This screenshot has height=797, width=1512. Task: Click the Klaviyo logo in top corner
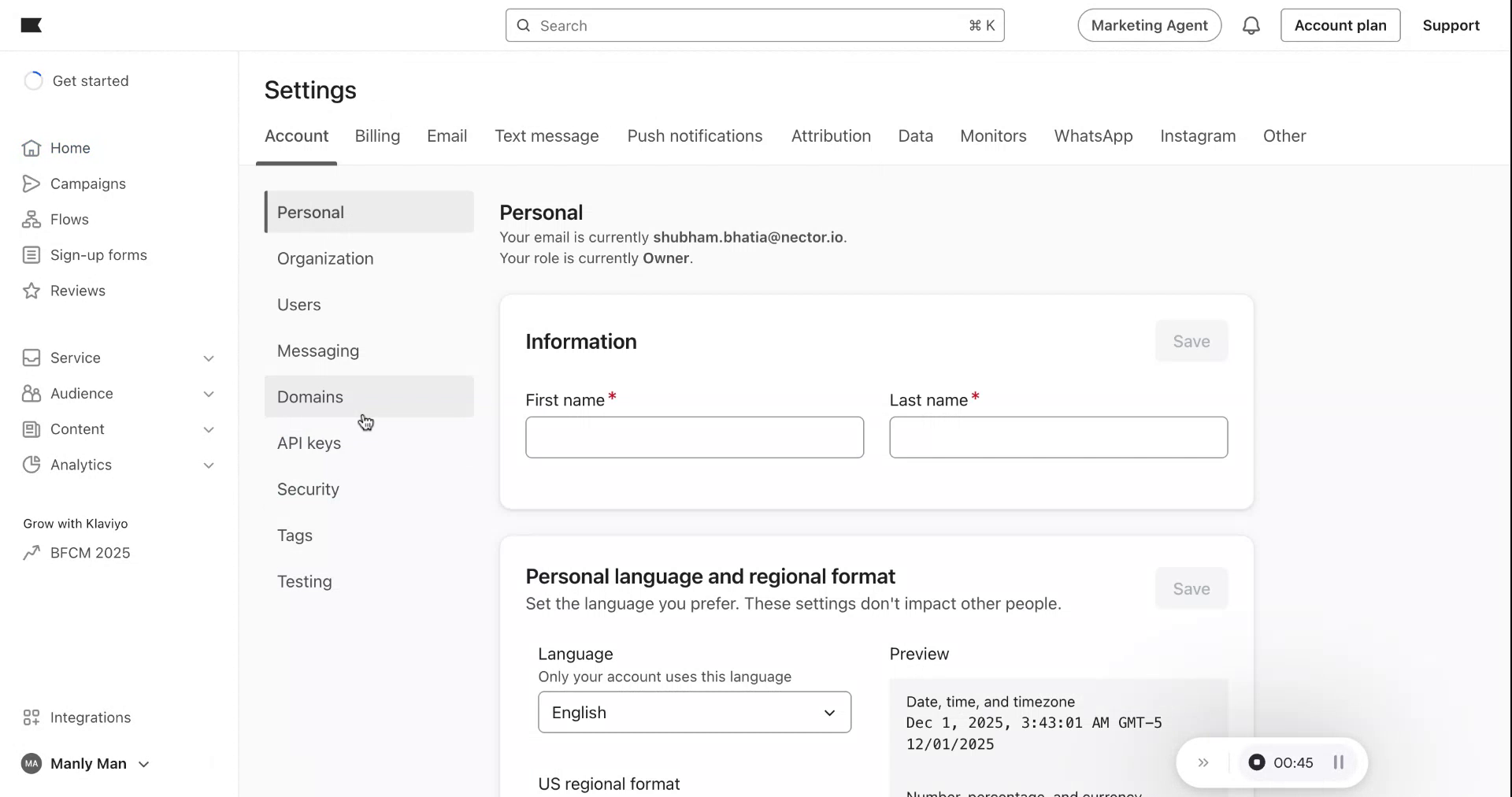coord(31,25)
